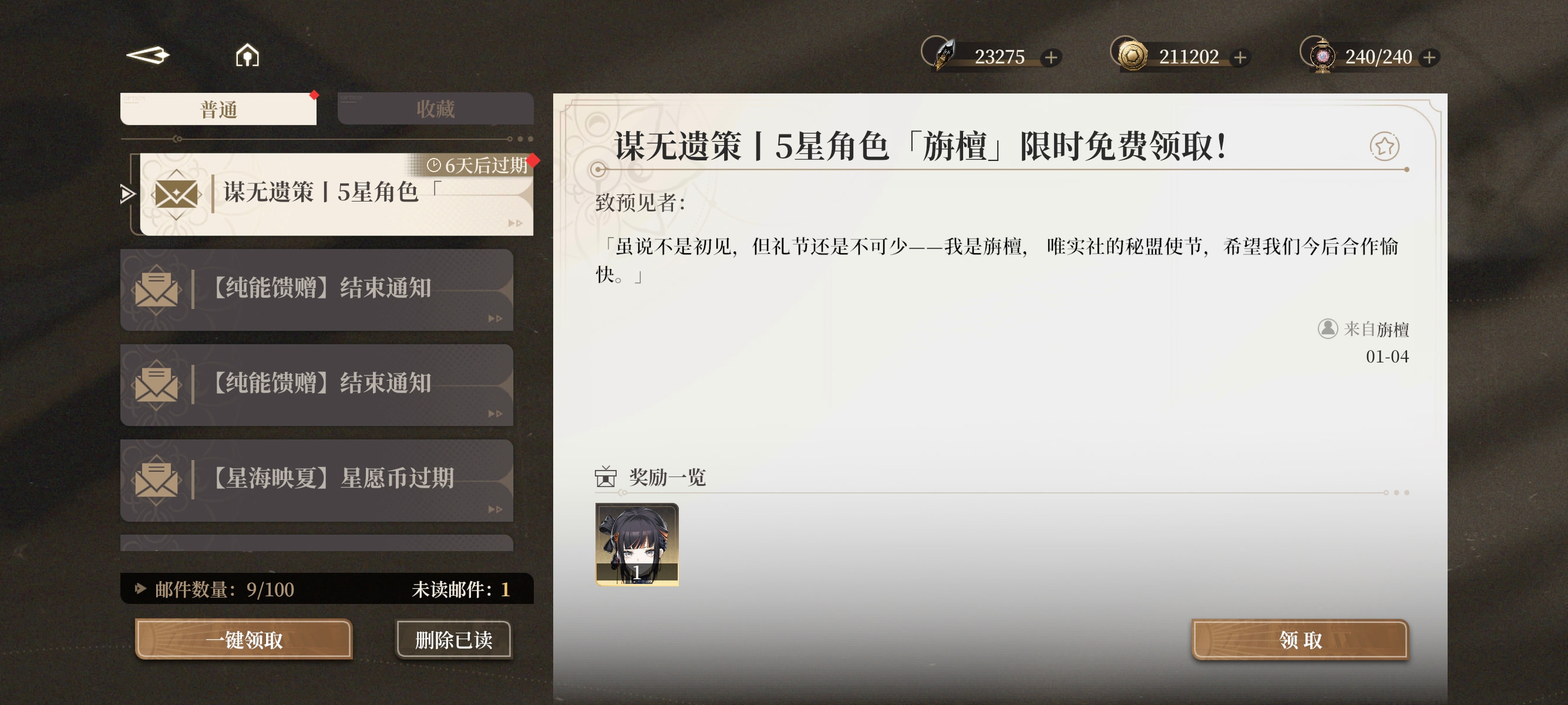The width and height of the screenshot is (1568, 705).
Task: Open 星海映夏 星愿币过期 mail
Action: pos(317,480)
